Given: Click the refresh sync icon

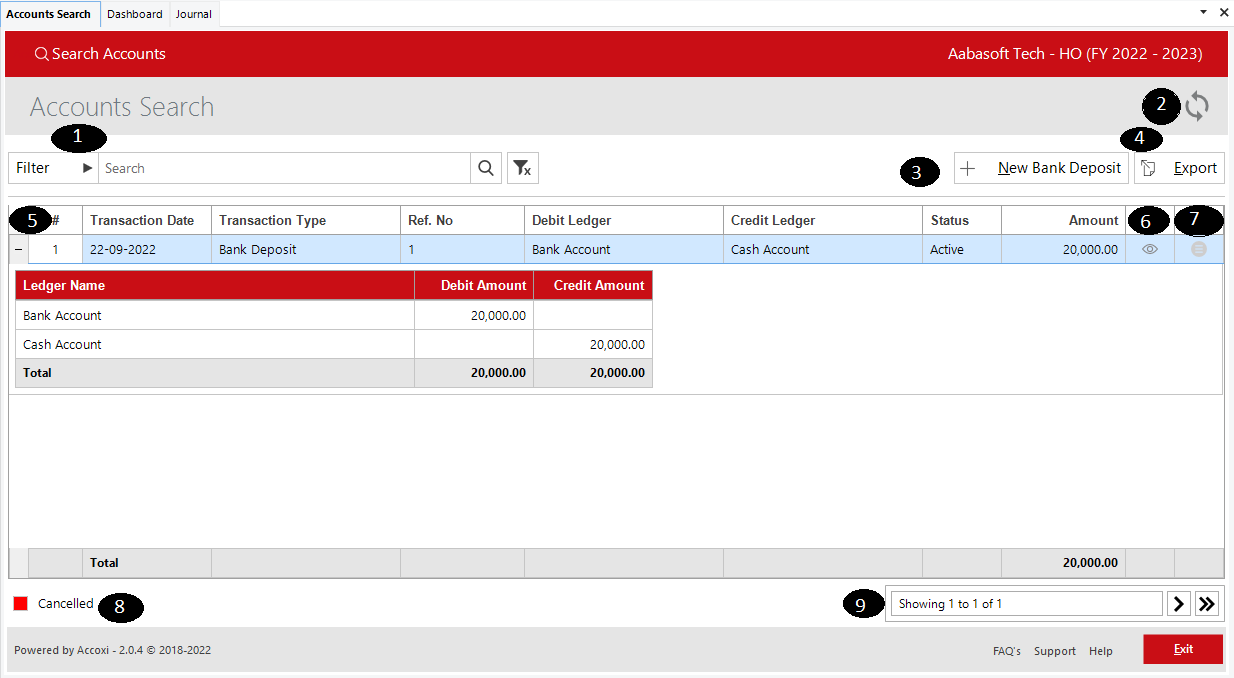Looking at the screenshot, I should (x=1197, y=106).
